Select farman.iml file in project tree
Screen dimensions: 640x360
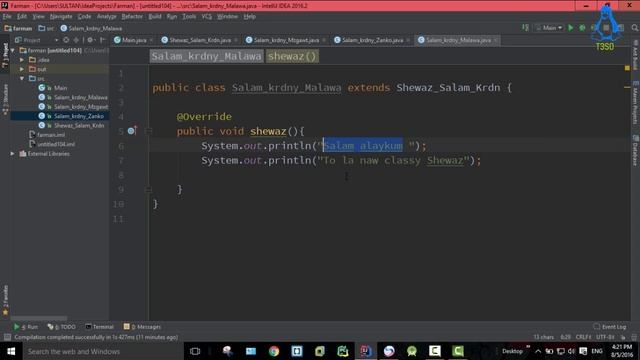51,135
